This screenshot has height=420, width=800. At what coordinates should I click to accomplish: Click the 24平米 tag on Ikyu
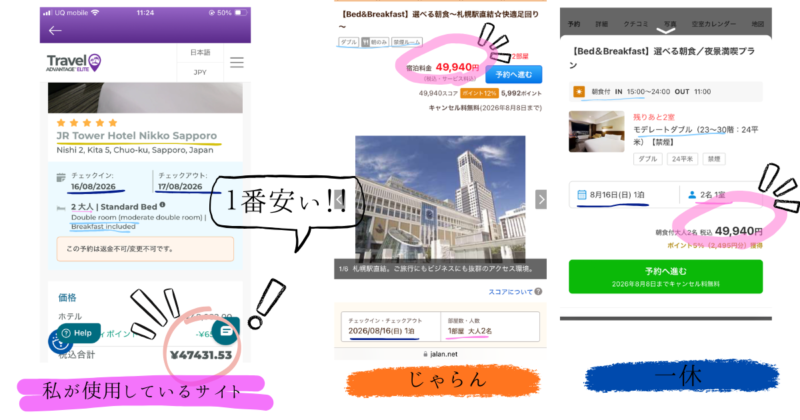pos(682,159)
